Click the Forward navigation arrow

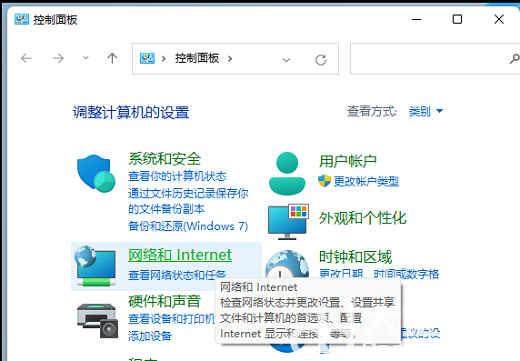coord(58,59)
